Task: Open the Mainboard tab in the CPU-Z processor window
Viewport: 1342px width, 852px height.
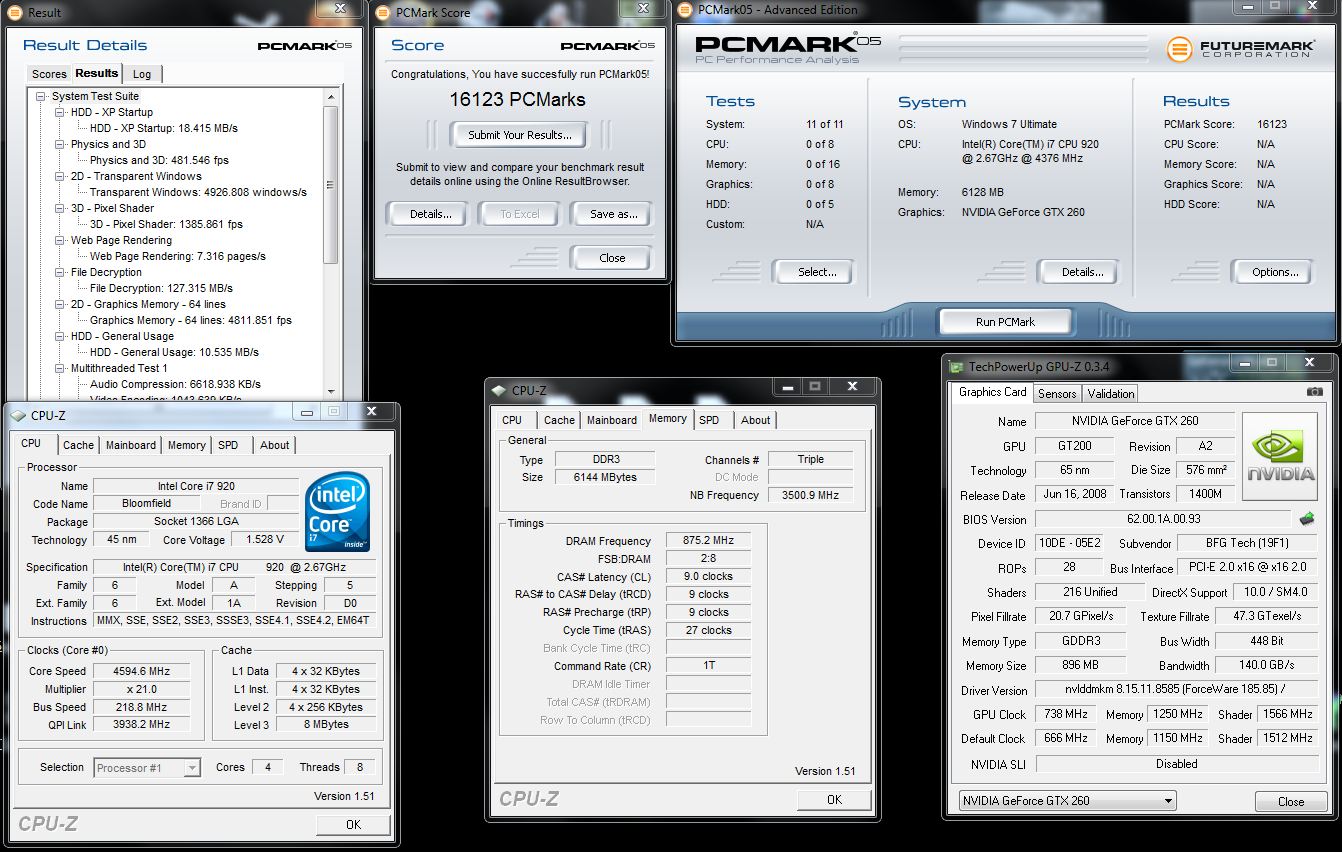Action: 131,445
